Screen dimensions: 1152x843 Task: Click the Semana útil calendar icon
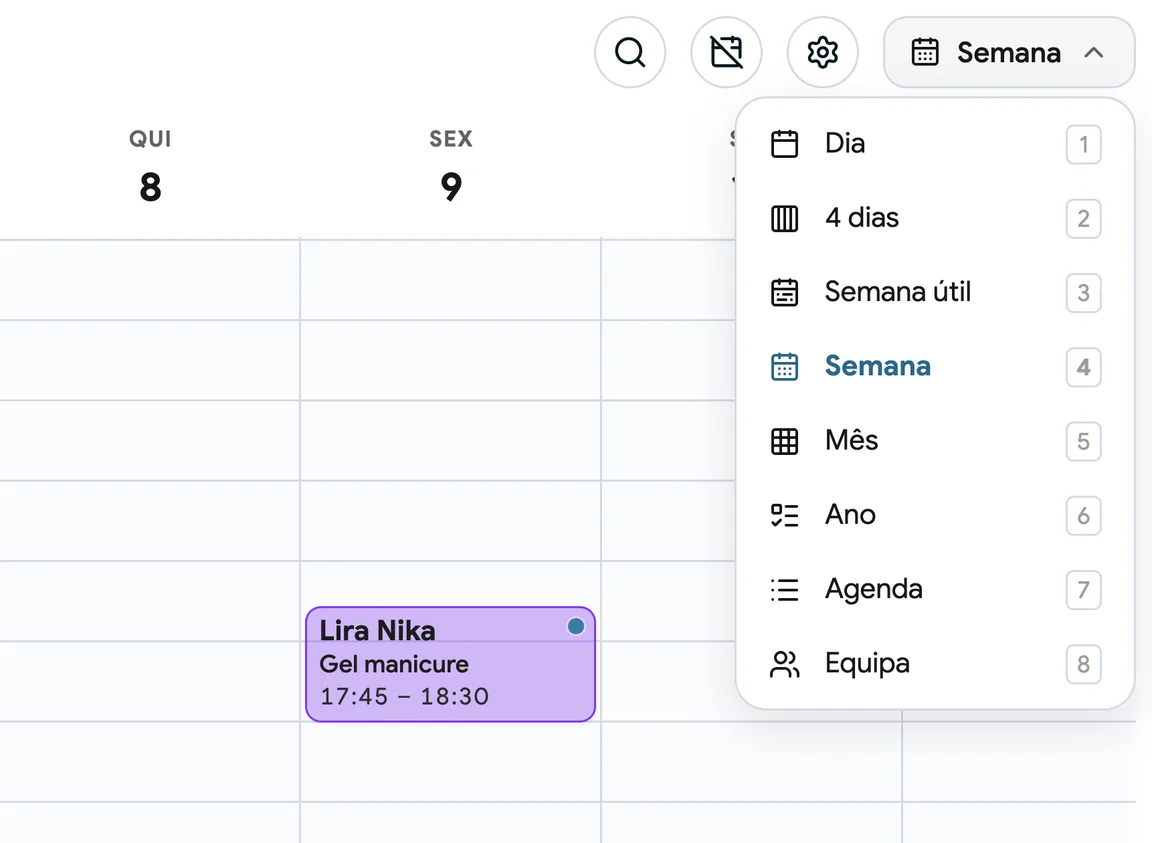coord(784,293)
